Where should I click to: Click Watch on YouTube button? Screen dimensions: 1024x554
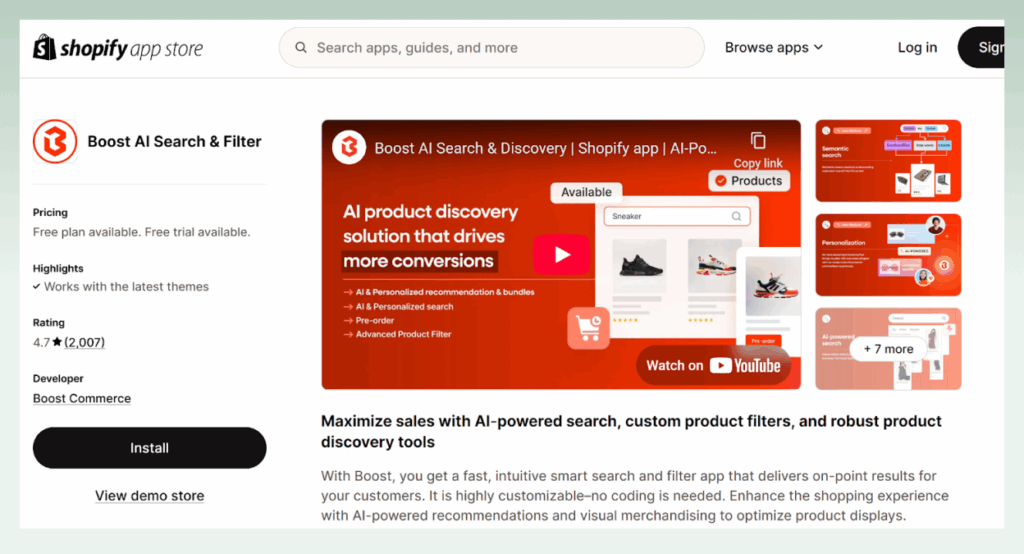pyautogui.click(x=713, y=366)
